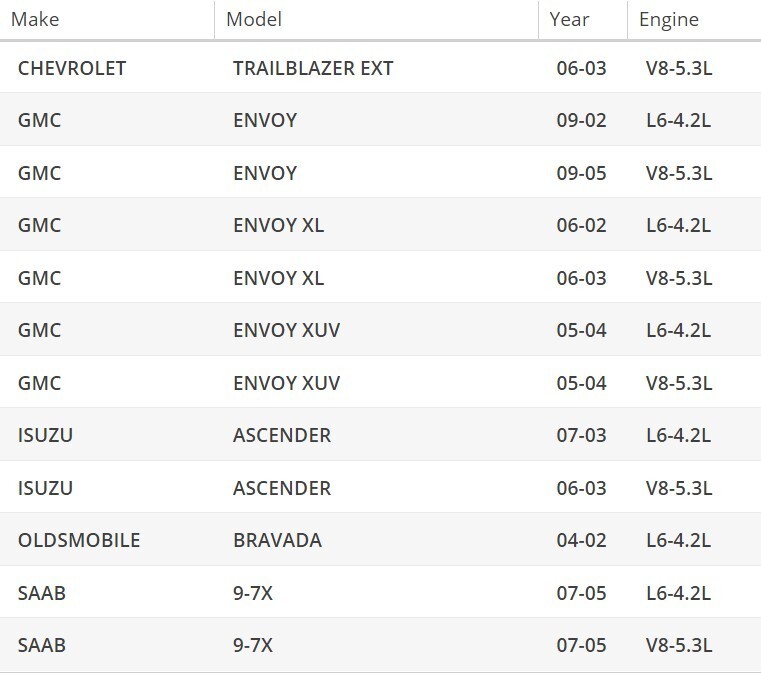Click the OLDSMOBILE make cell
This screenshot has height=674, width=761.
click(x=79, y=540)
